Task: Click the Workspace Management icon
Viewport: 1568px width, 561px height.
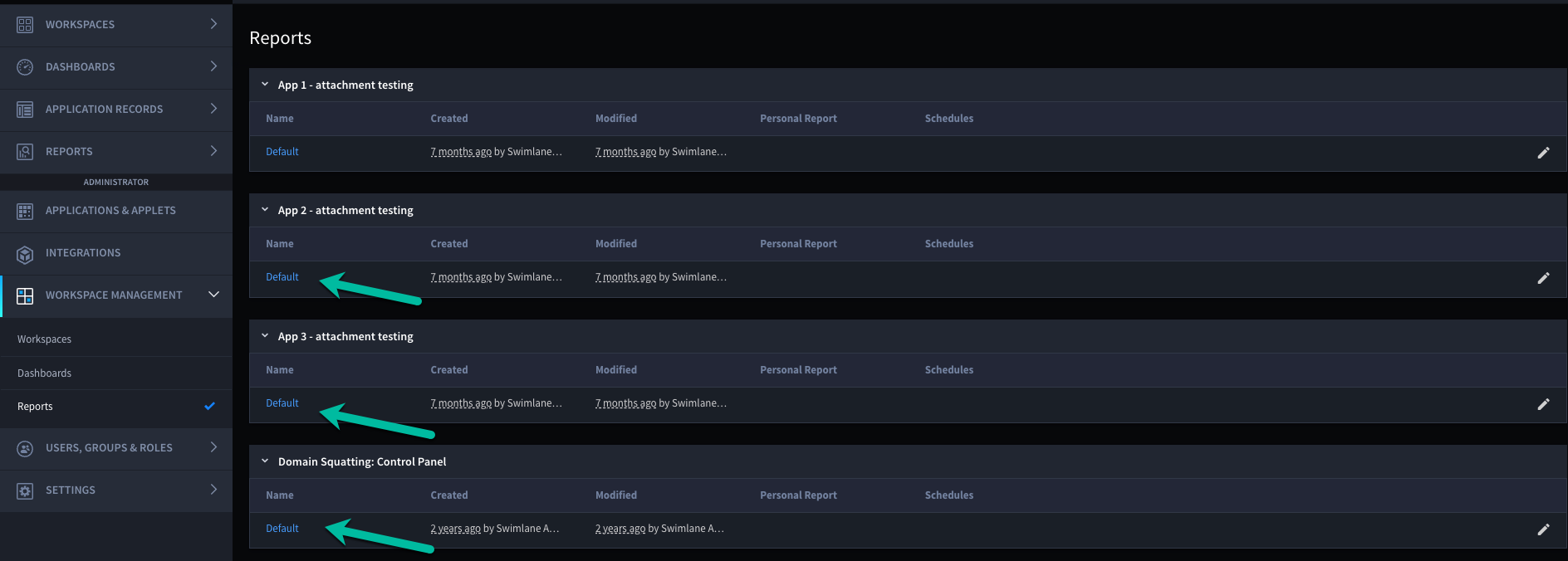Action: click(x=25, y=296)
